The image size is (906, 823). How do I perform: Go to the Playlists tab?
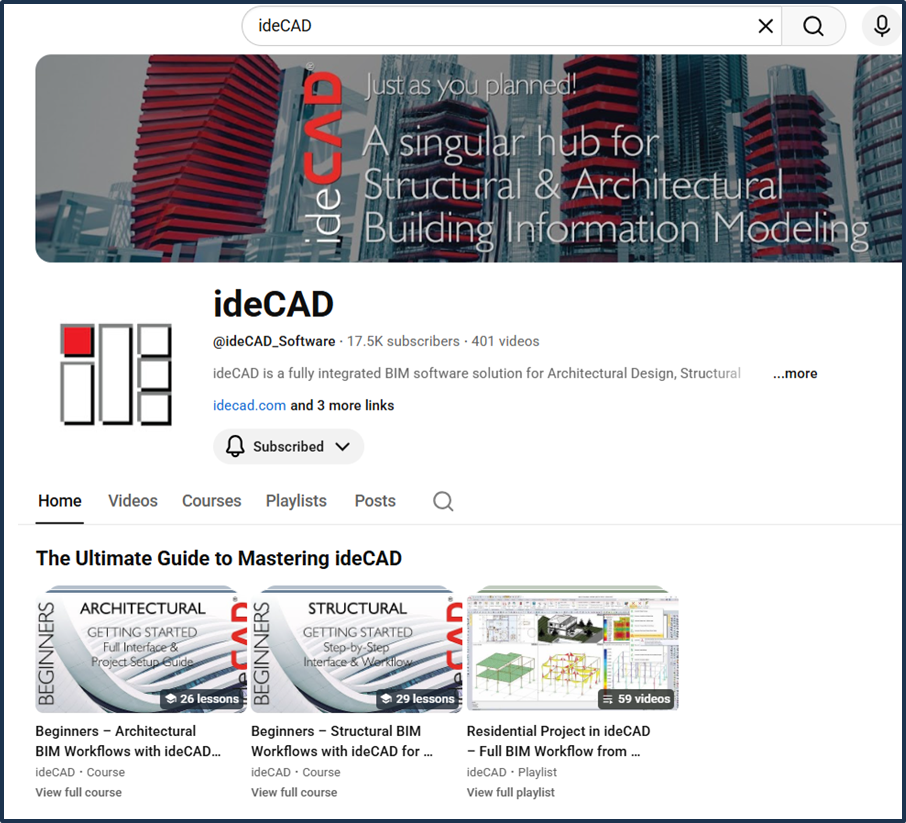(x=296, y=501)
